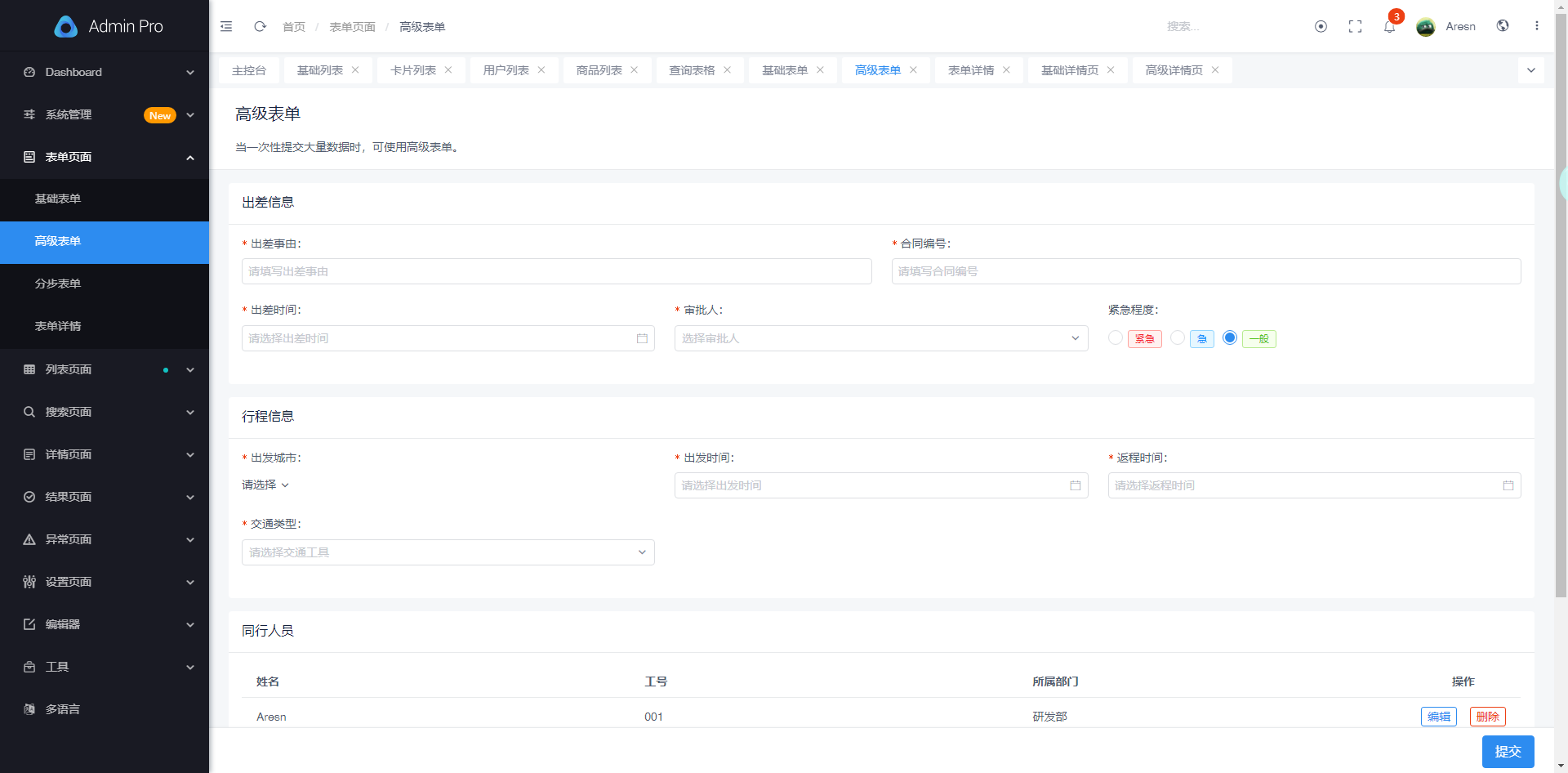Expand the Dashboard sidebar menu

(x=105, y=72)
